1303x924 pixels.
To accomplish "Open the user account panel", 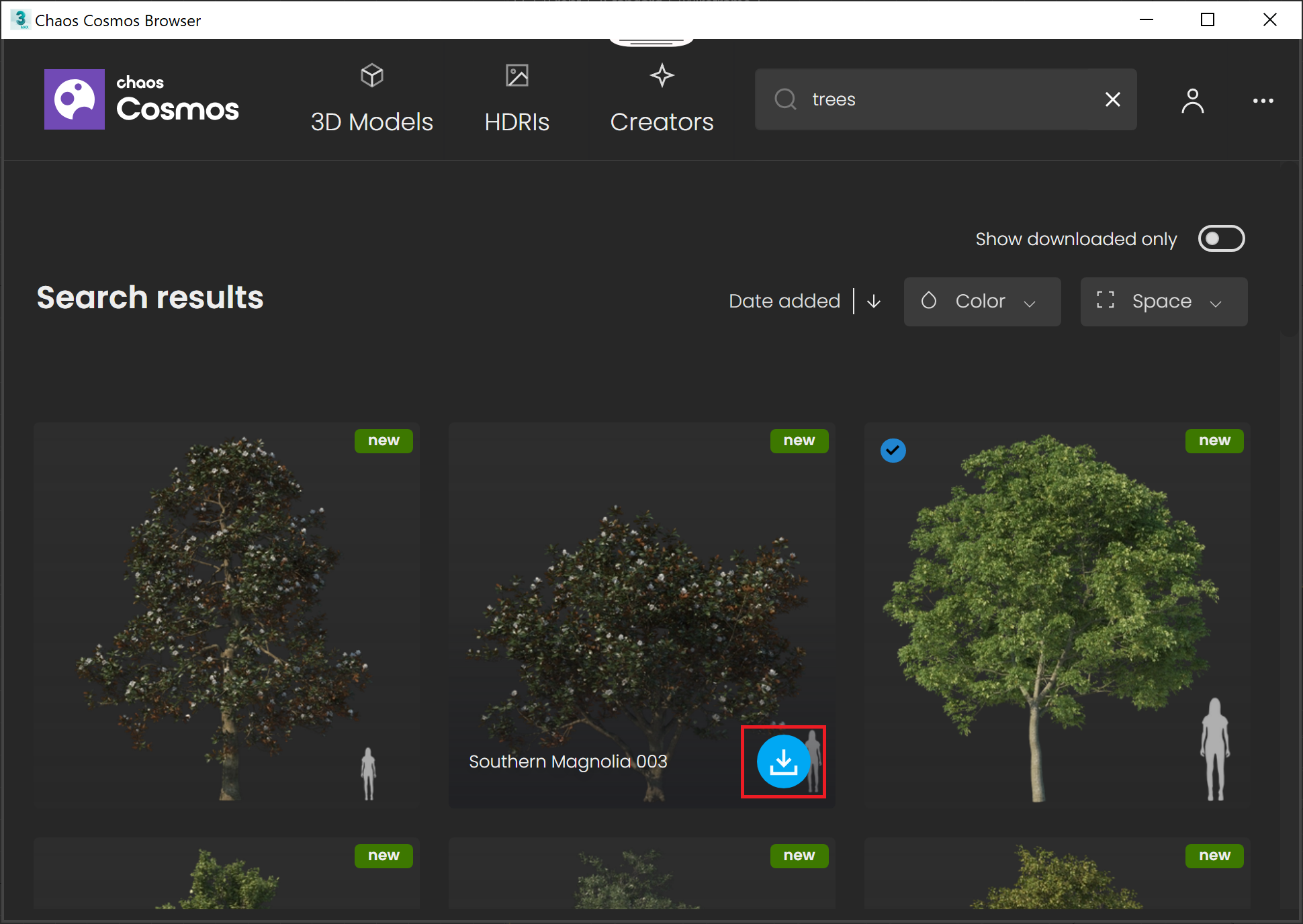I will point(1192,101).
